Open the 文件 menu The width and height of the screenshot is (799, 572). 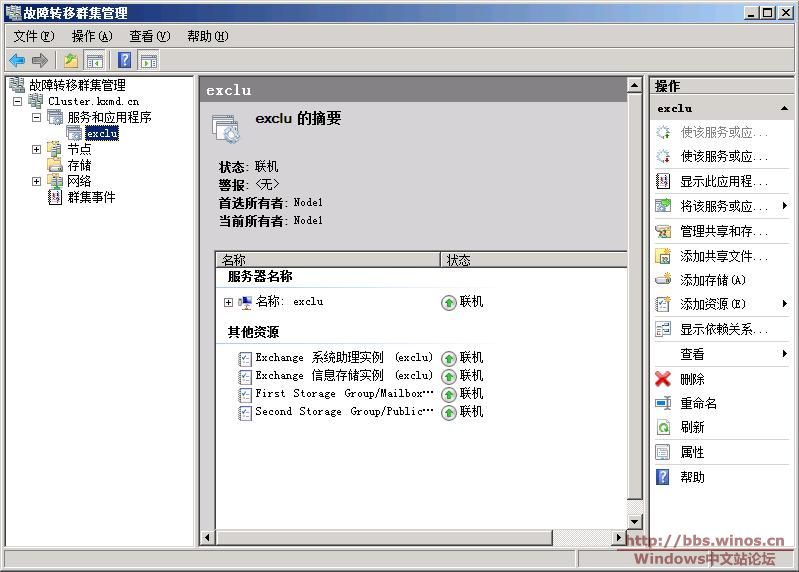point(34,36)
